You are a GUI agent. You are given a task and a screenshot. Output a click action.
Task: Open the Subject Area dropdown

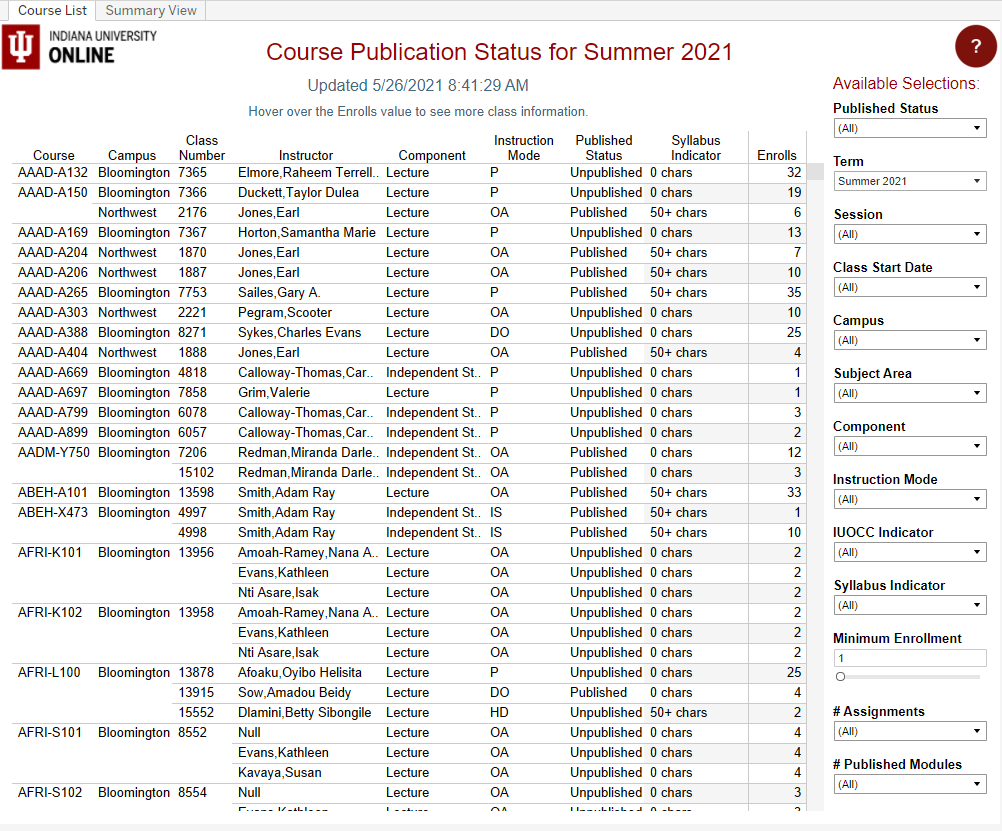click(909, 393)
